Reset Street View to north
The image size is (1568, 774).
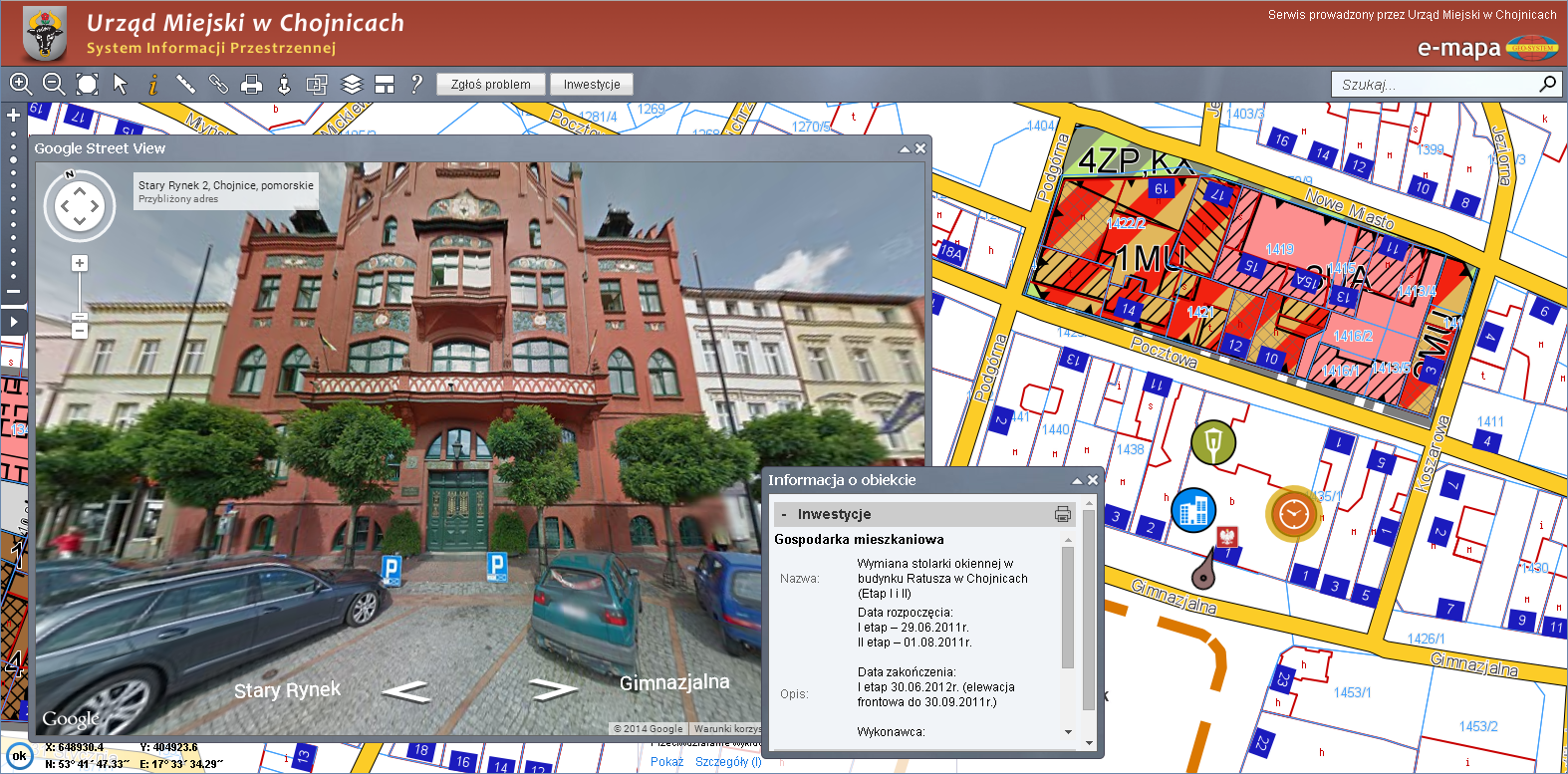(70, 175)
